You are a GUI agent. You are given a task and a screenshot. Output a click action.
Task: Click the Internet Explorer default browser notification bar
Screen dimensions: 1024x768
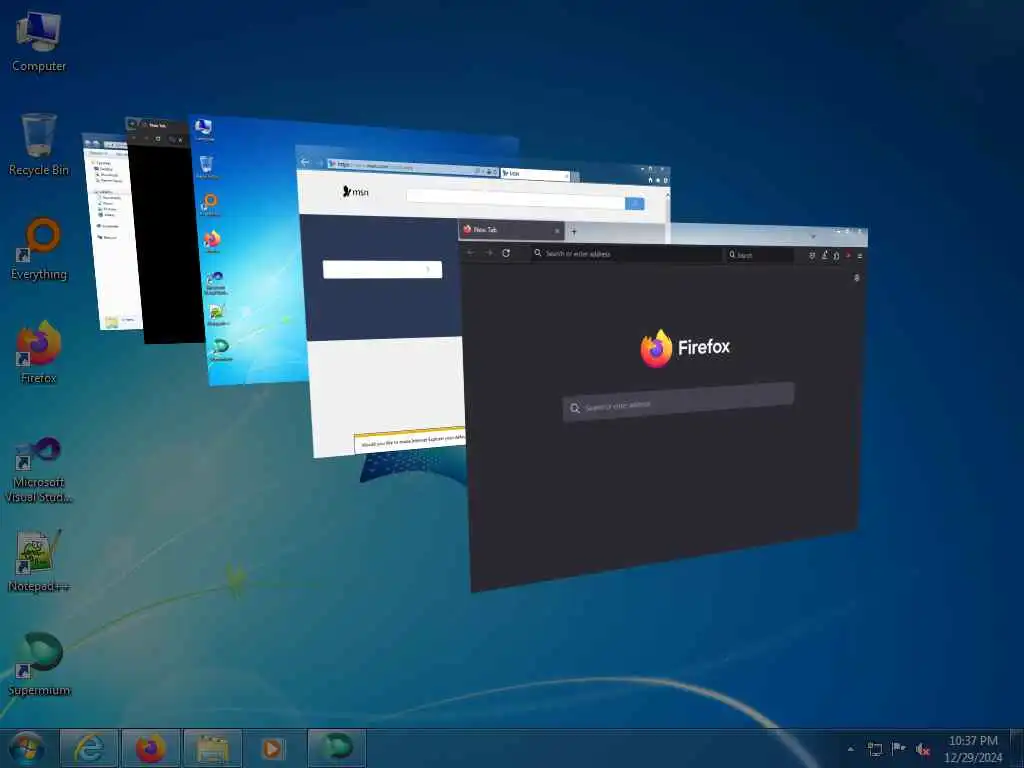pos(409,440)
